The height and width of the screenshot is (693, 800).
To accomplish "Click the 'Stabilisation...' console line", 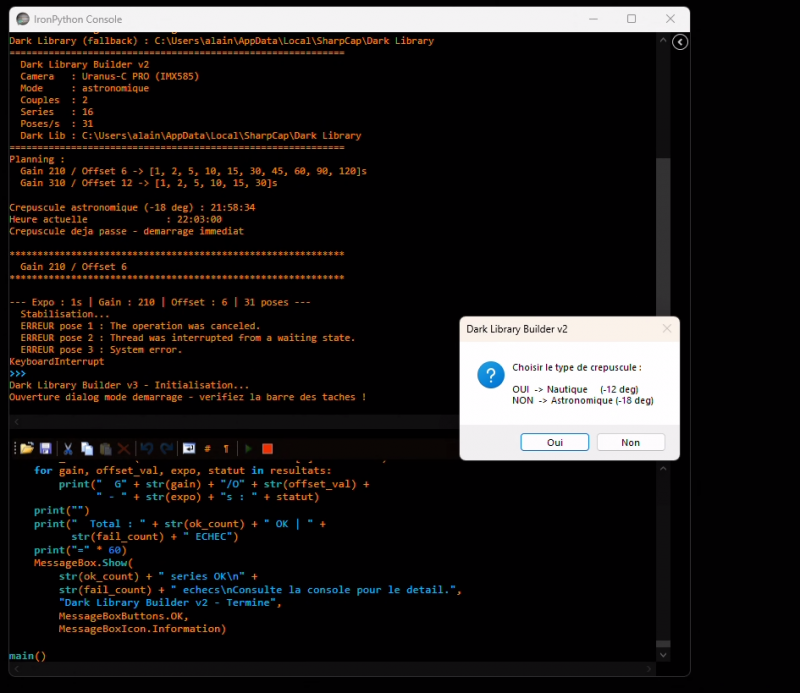I will click(65, 314).
